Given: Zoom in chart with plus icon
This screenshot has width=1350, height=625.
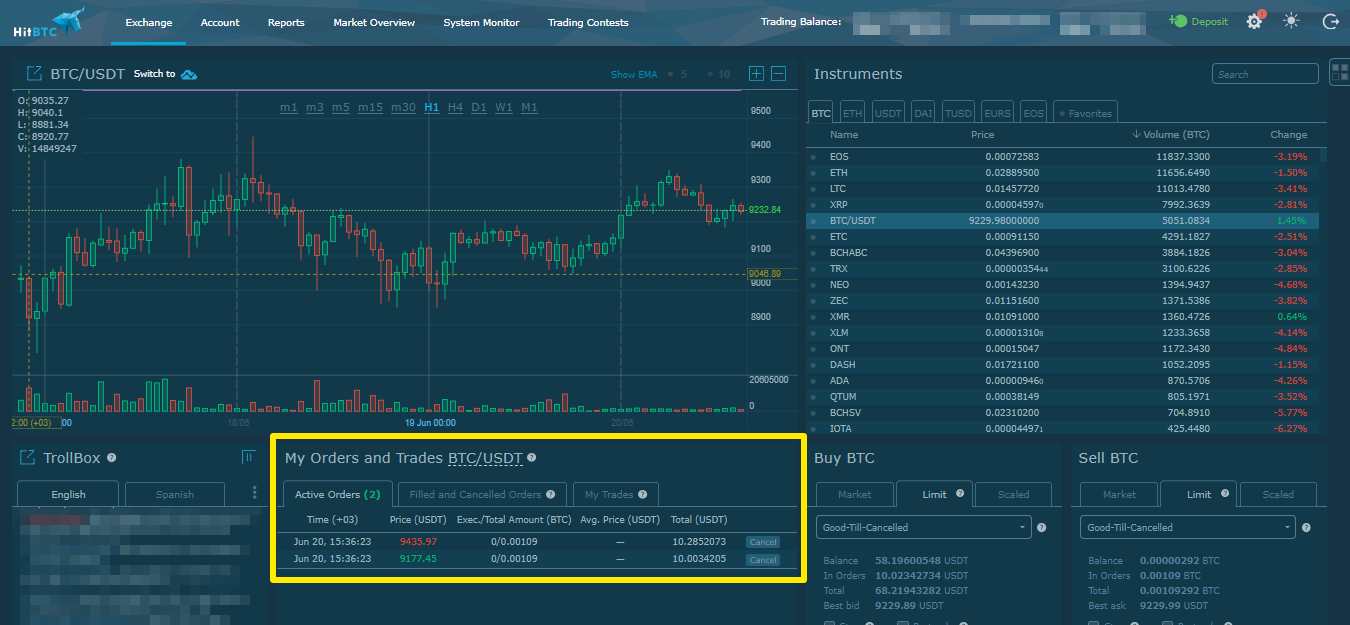Looking at the screenshot, I should pyautogui.click(x=756, y=73).
